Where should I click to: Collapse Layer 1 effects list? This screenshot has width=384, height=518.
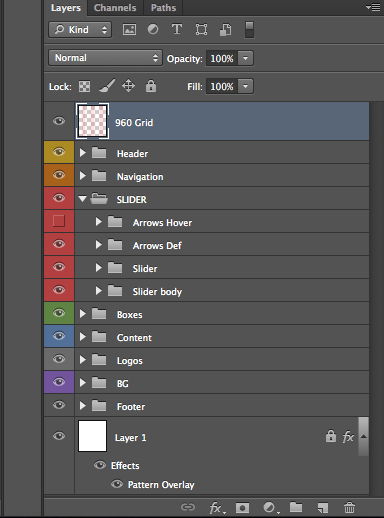click(364, 436)
